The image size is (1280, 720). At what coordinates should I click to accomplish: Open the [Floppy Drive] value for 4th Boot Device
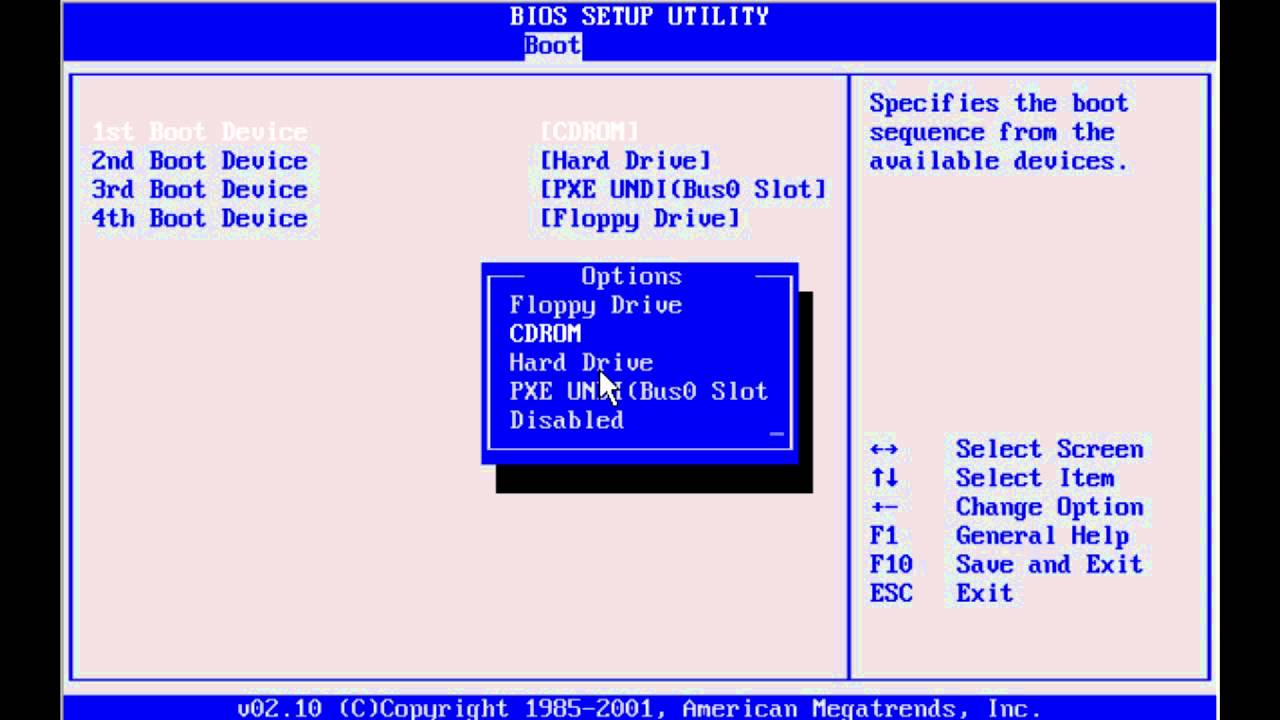coord(640,219)
